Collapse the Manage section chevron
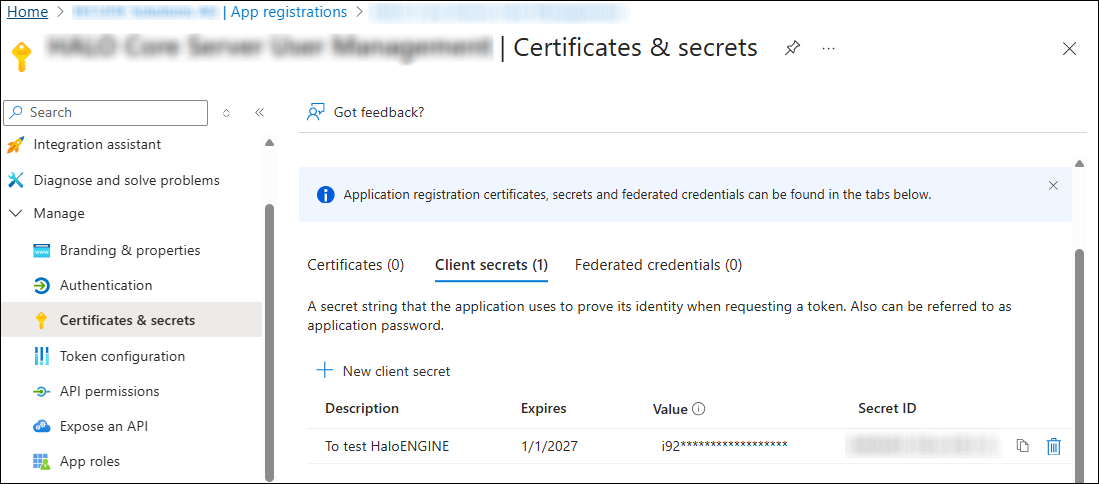Image resolution: width=1099 pixels, height=484 pixels. tap(16, 213)
